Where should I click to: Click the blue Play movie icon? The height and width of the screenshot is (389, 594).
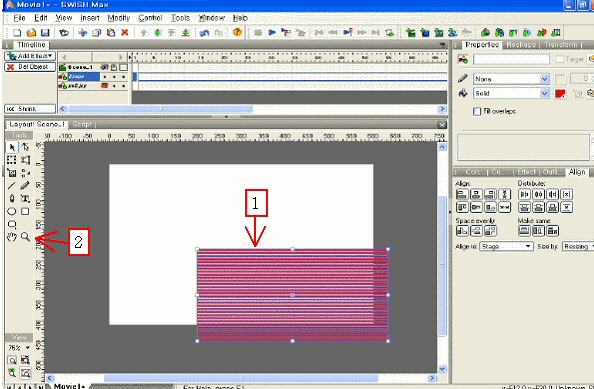pos(272,33)
